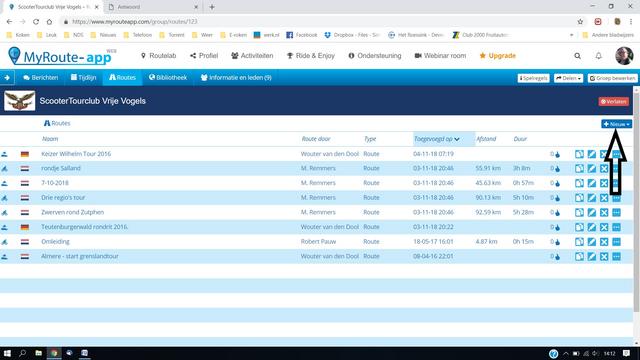The height and width of the screenshot is (360, 640).
Task: Expand the Nieuw dropdown button
Action: coord(616,124)
